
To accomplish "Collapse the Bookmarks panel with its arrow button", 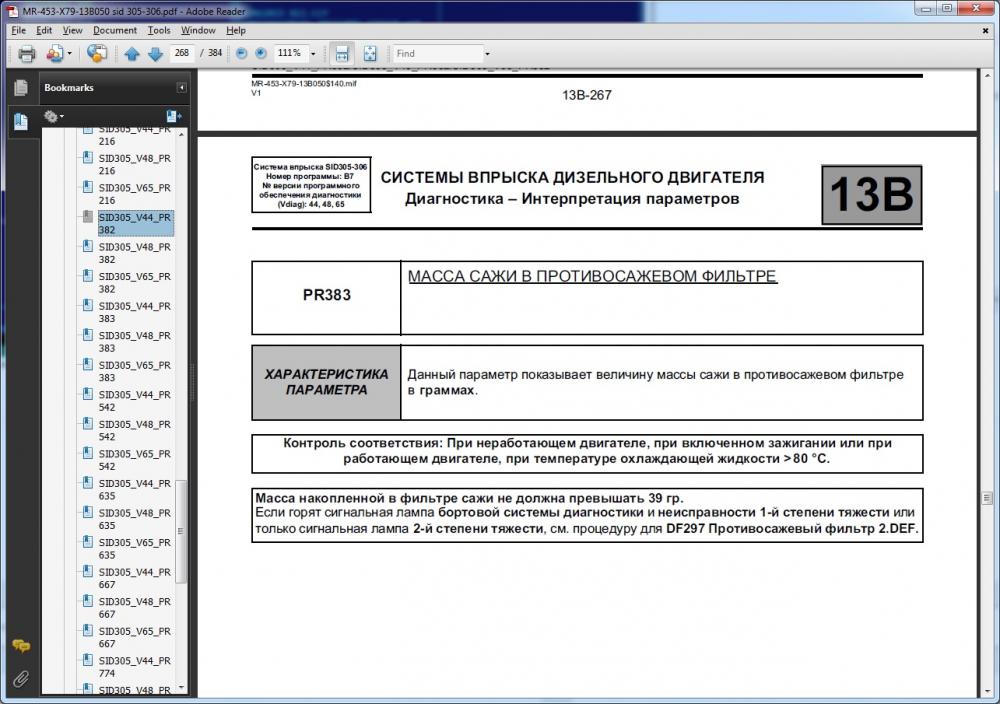I will (182, 87).
